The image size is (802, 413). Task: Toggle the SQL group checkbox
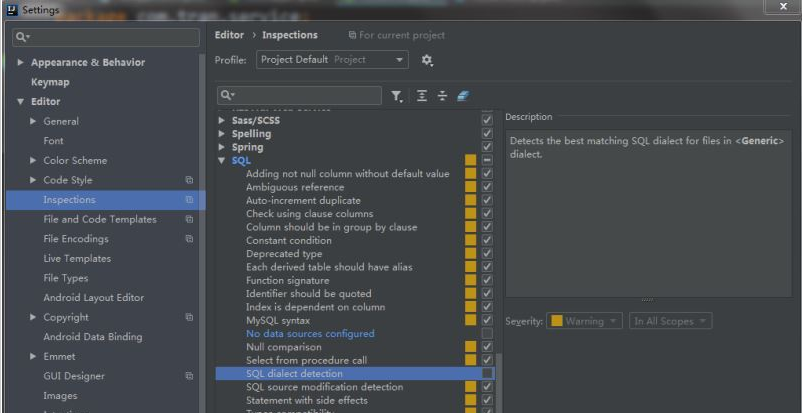487,160
